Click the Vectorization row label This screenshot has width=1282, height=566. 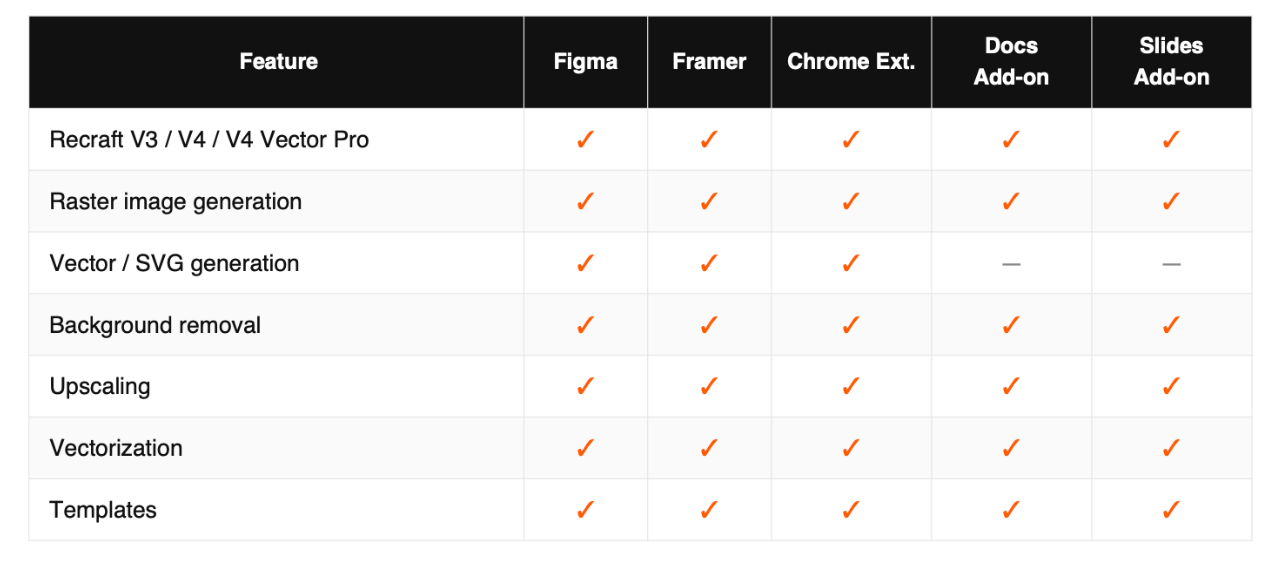[116, 448]
